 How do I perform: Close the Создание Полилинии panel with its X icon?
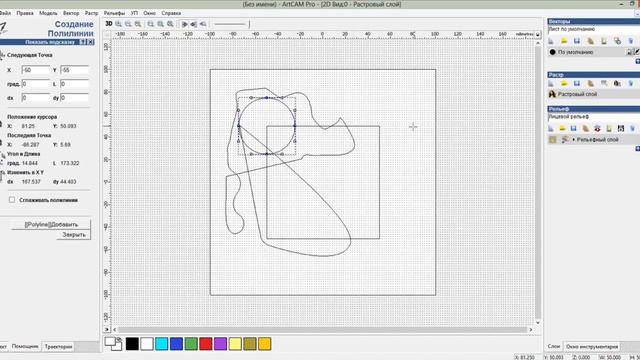(91, 42)
